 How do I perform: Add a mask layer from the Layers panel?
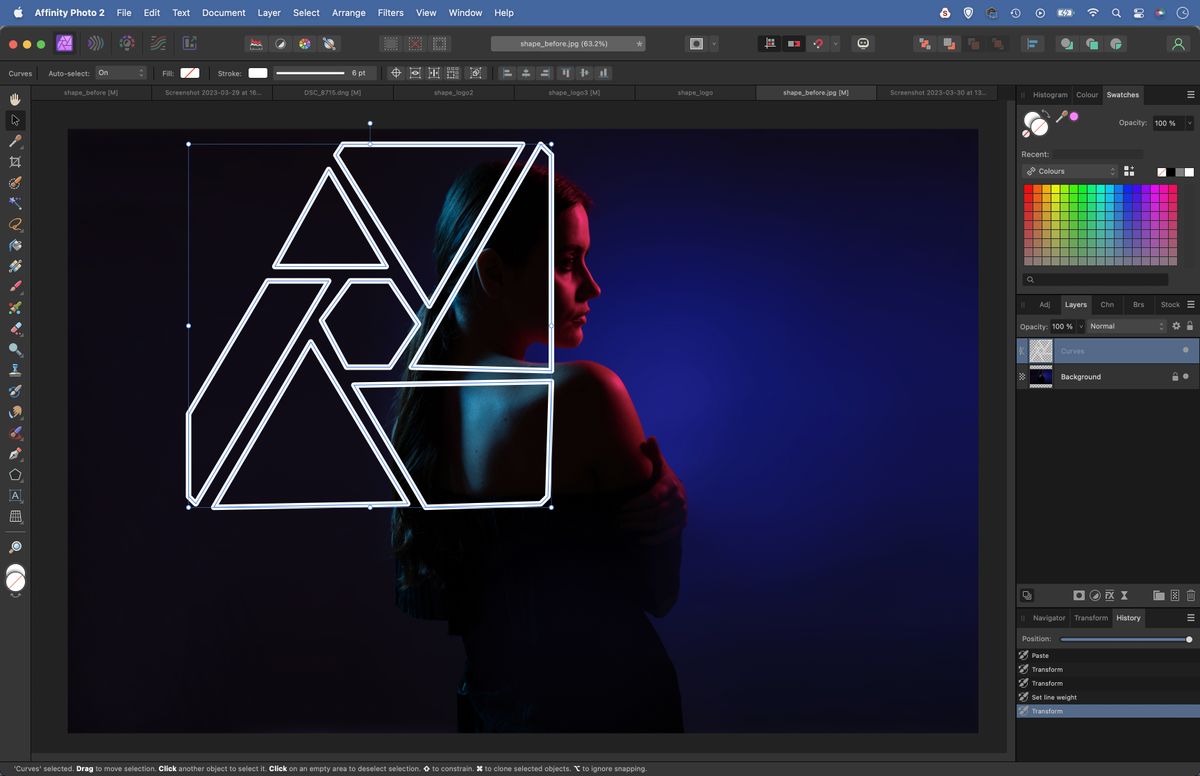(x=1079, y=595)
